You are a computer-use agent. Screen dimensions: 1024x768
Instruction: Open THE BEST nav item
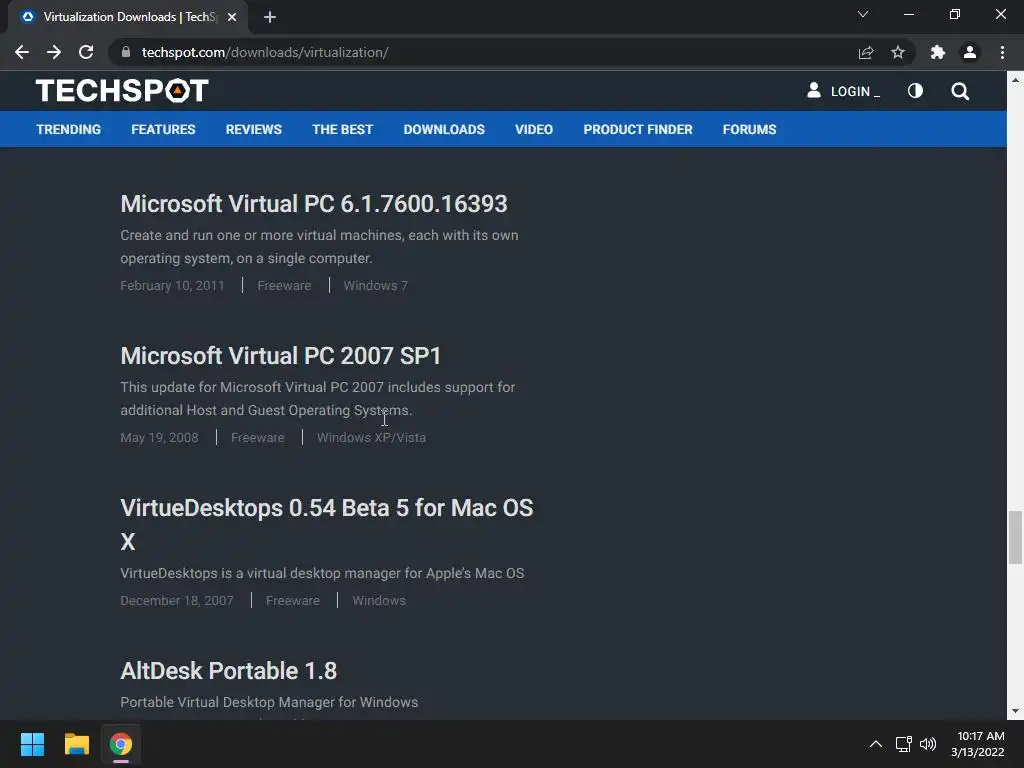coord(342,129)
